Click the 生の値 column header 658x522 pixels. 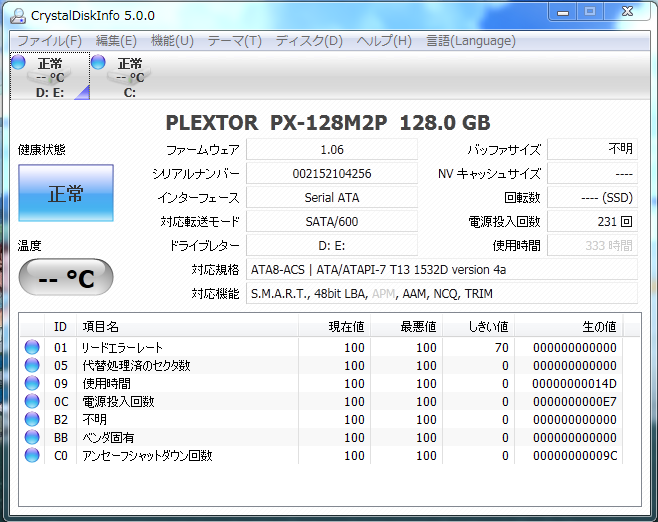pos(569,326)
